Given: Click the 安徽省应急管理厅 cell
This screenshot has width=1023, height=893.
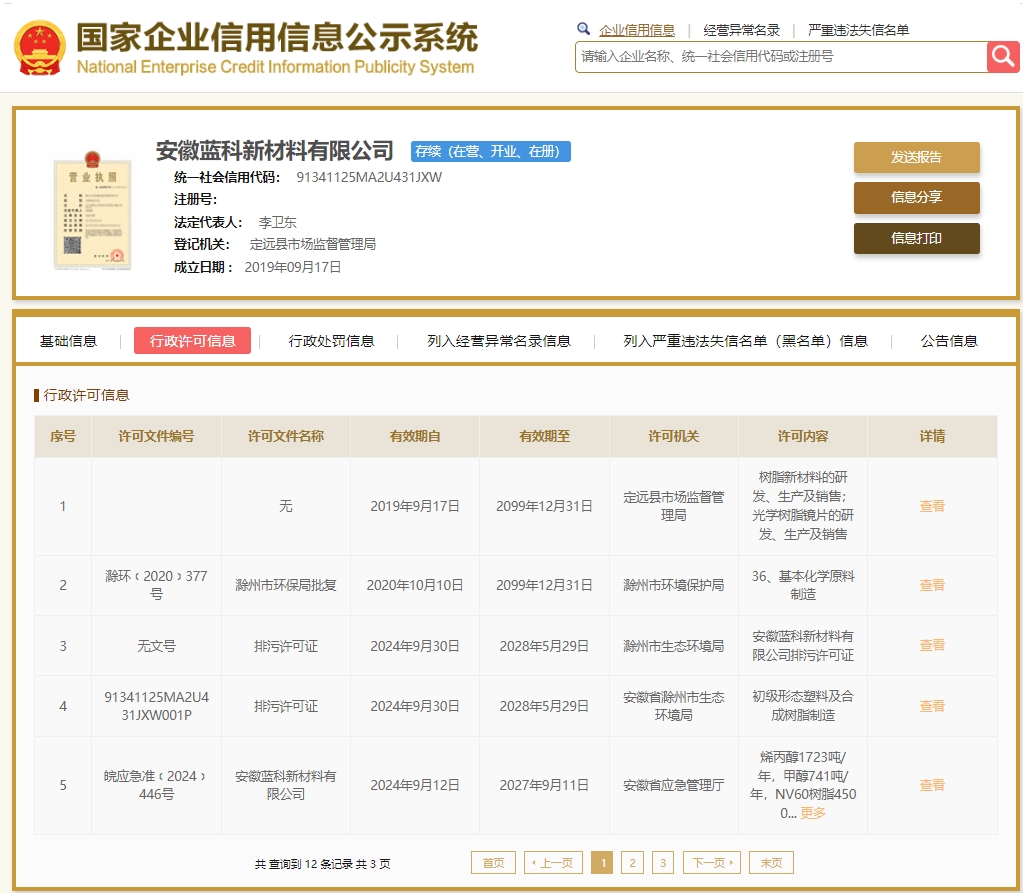Looking at the screenshot, I should coord(673,785).
